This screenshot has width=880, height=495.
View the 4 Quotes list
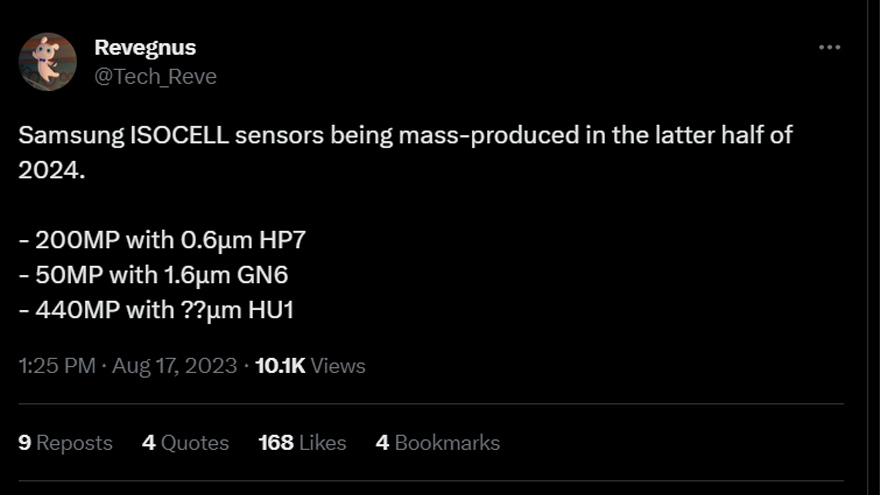pos(185,442)
